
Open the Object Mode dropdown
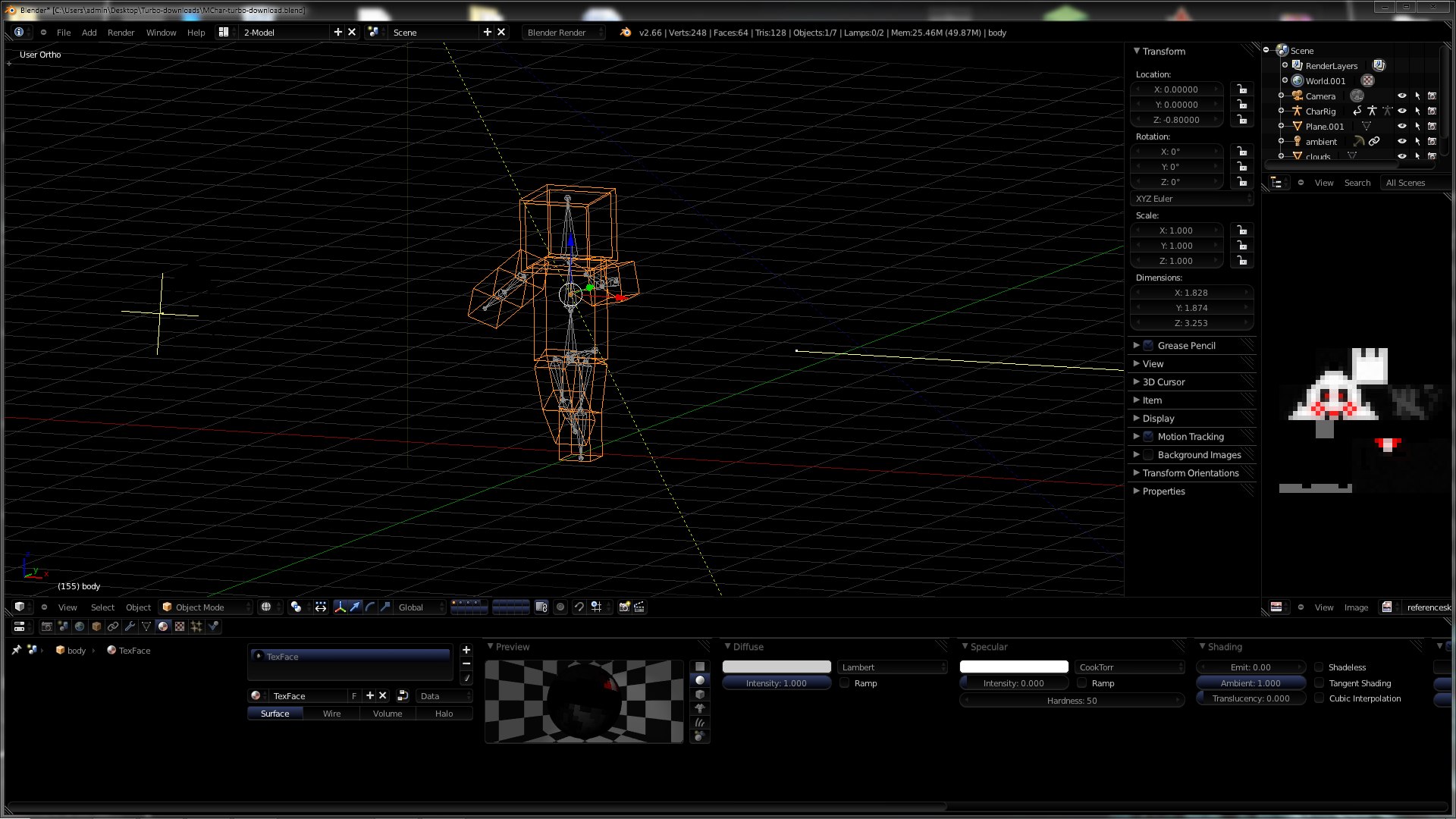tap(205, 607)
